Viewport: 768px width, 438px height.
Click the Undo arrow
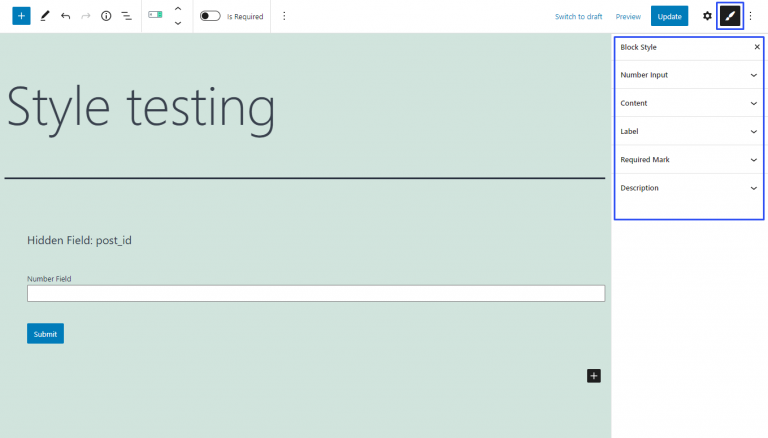(65, 16)
